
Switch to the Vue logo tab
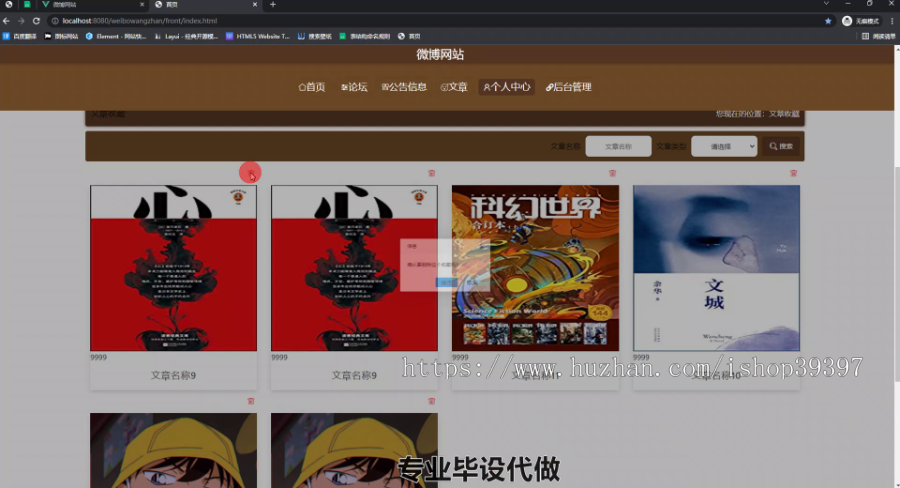[x=92, y=5]
